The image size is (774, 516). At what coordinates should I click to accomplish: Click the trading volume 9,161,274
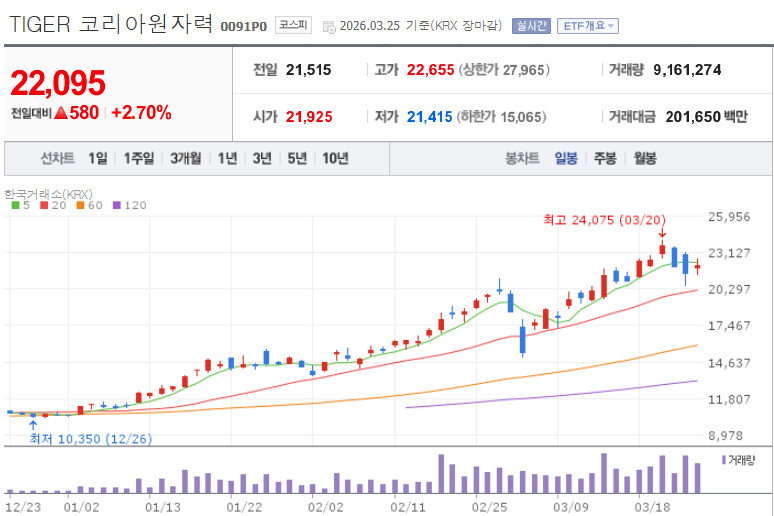tap(687, 70)
